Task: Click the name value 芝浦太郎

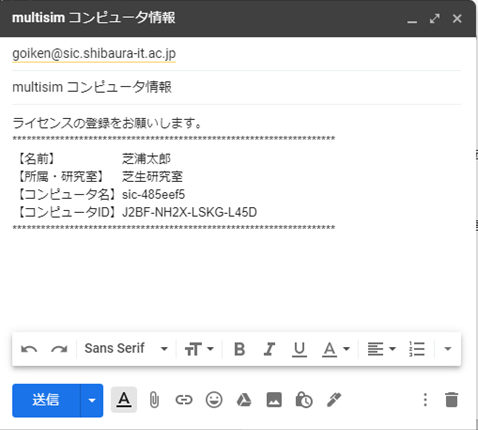Action: (x=146, y=159)
